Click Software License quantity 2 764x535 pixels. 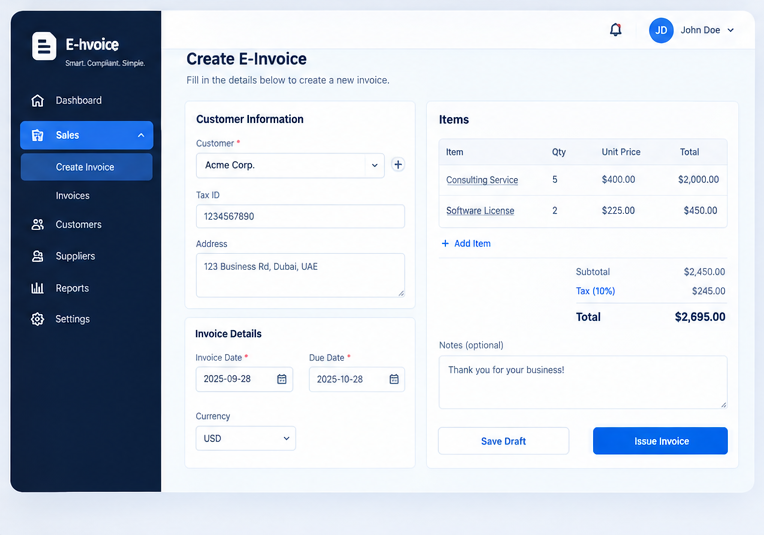[x=554, y=210]
